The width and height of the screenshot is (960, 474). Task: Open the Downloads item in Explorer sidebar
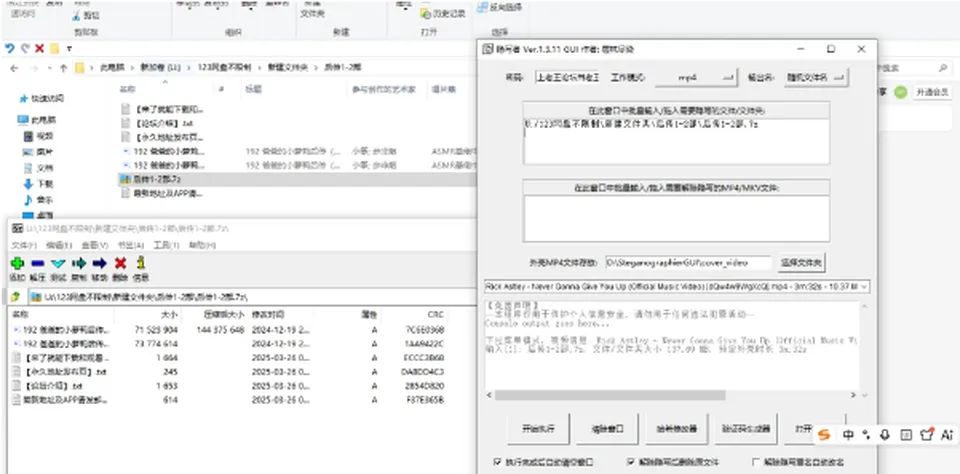[38, 184]
